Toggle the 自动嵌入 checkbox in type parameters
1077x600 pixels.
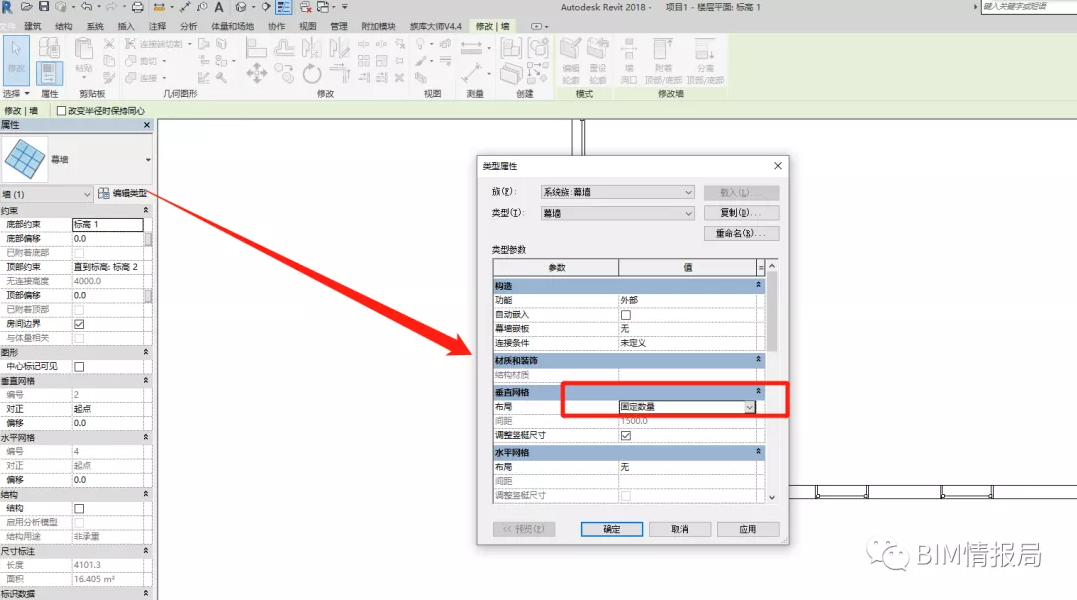pyautogui.click(x=626, y=314)
